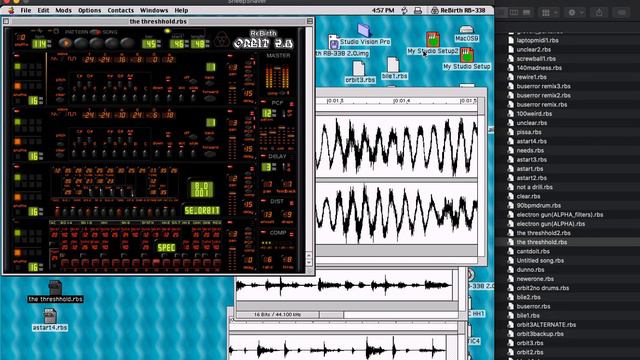This screenshot has width=640, height=360.
Task: Flip the Pattern/Song mode switch
Action: pyautogui.click(x=95, y=32)
